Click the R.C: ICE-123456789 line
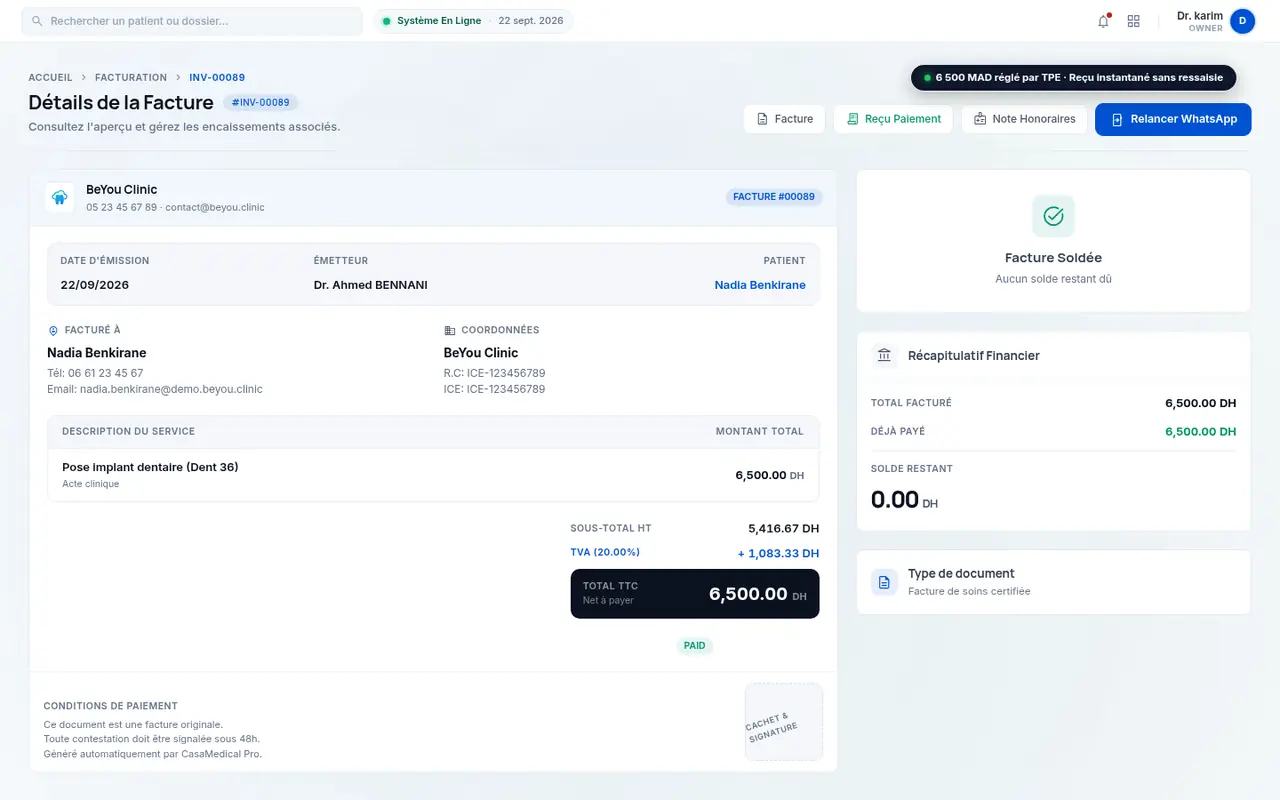 tap(494, 373)
